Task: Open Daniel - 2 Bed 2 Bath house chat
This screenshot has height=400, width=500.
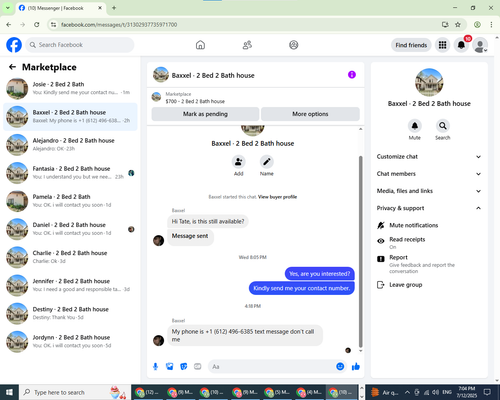Action: [x=70, y=229]
